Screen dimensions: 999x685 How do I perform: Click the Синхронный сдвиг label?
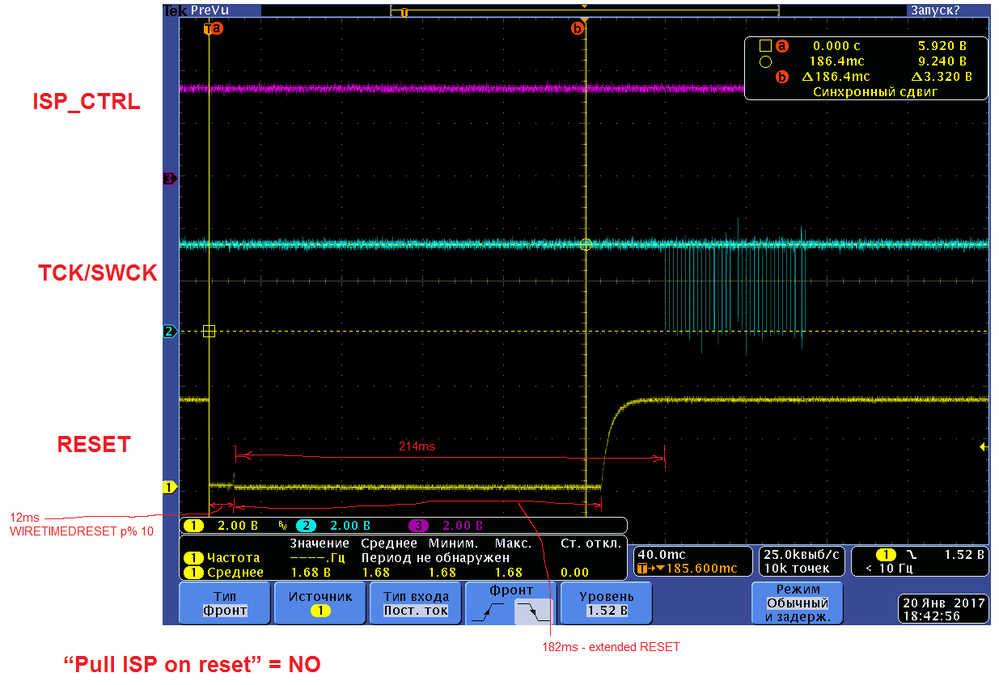click(875, 92)
